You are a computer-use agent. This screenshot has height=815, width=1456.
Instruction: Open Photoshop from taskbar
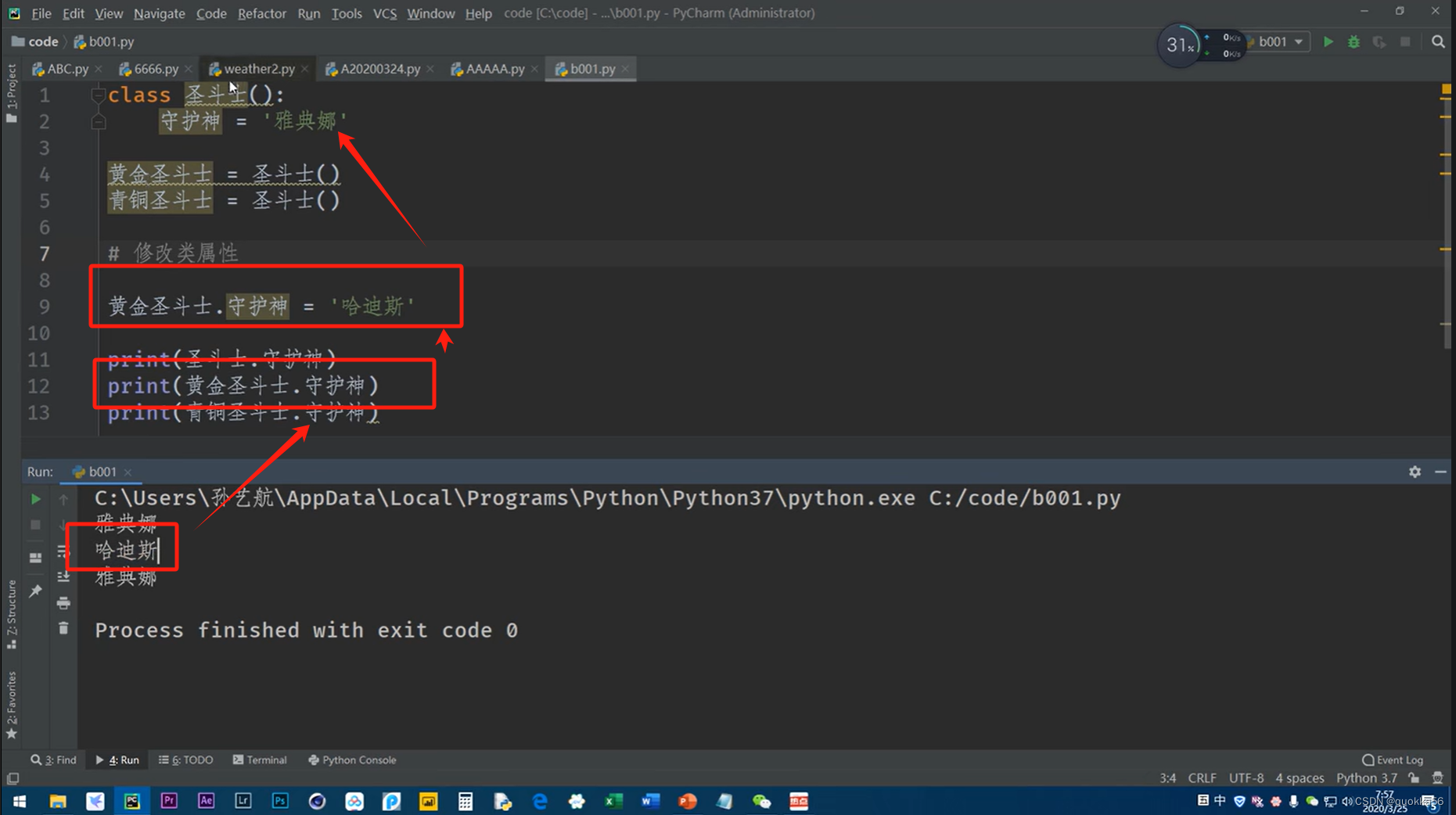(x=280, y=801)
